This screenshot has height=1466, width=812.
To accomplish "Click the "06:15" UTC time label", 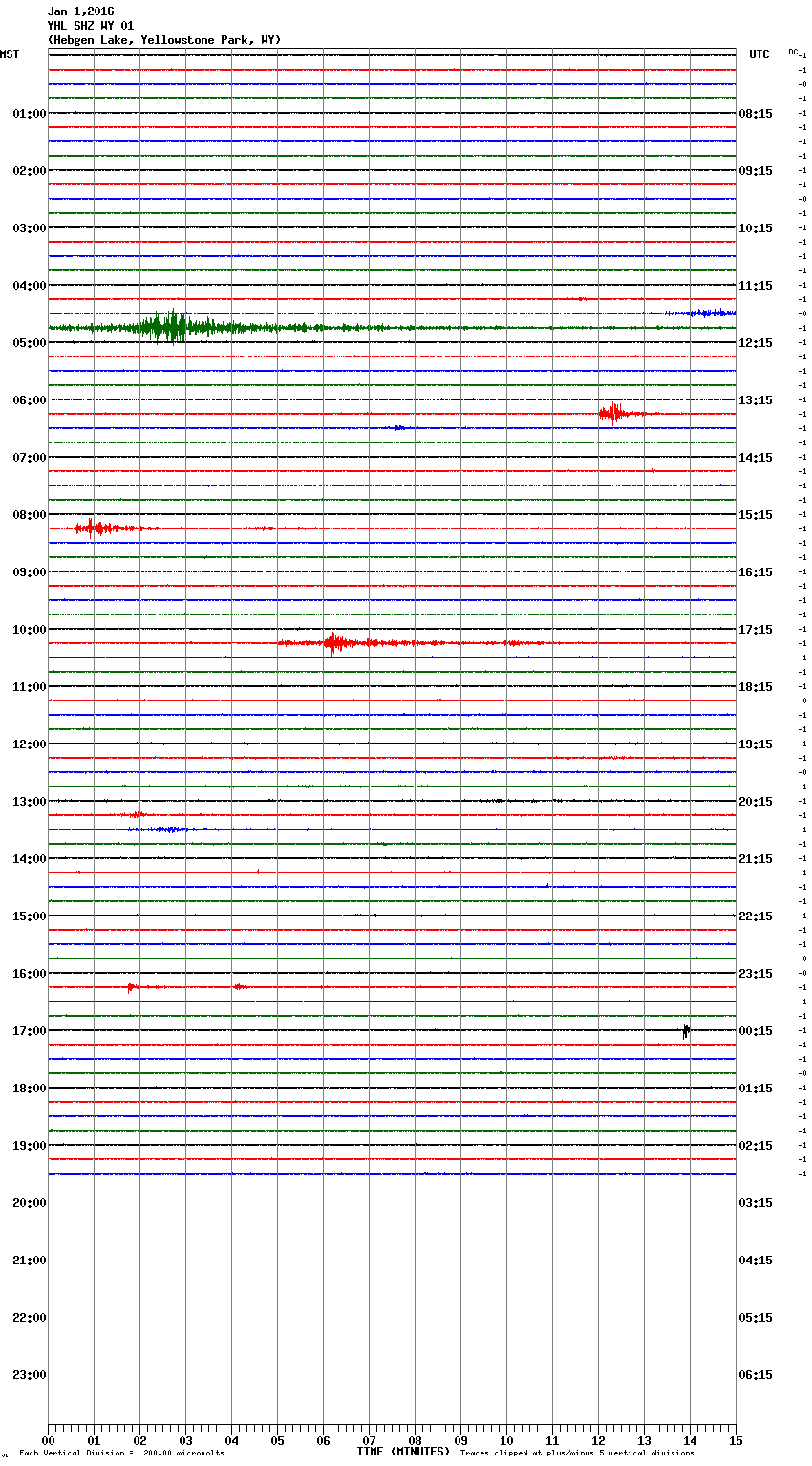I will coord(756,1375).
